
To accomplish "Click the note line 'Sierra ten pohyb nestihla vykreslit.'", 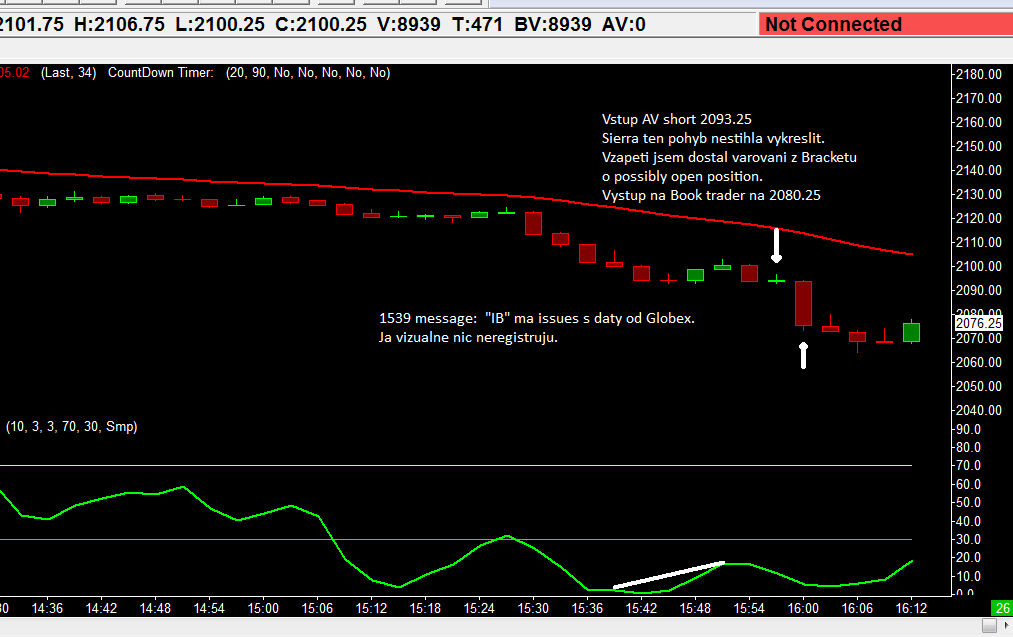I will (713, 138).
